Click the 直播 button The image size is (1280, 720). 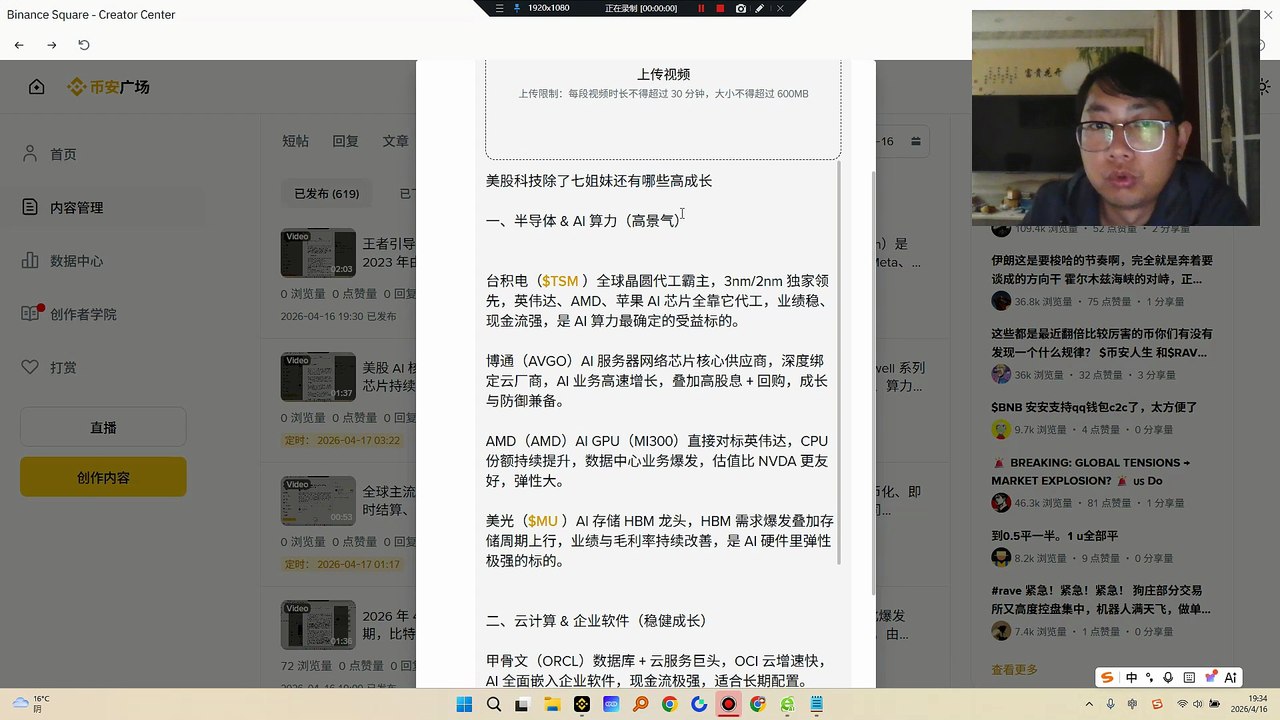click(x=103, y=427)
